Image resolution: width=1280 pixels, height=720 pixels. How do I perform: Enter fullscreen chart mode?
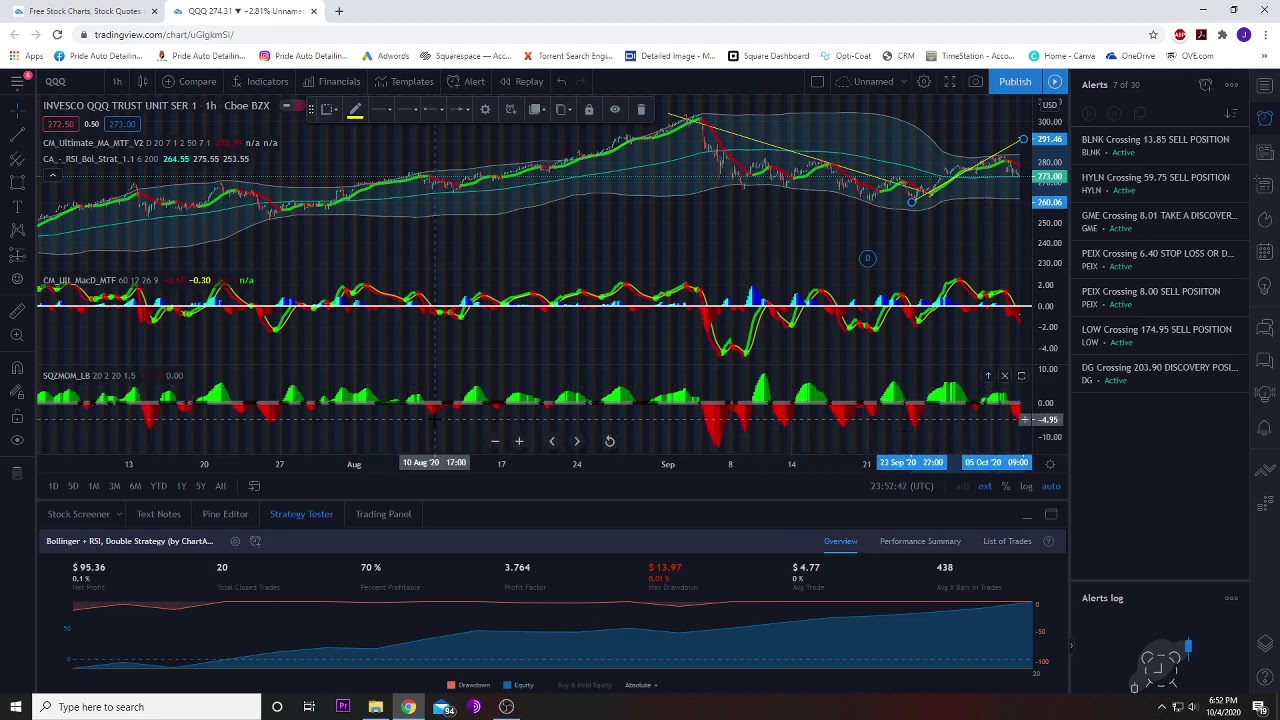point(950,82)
